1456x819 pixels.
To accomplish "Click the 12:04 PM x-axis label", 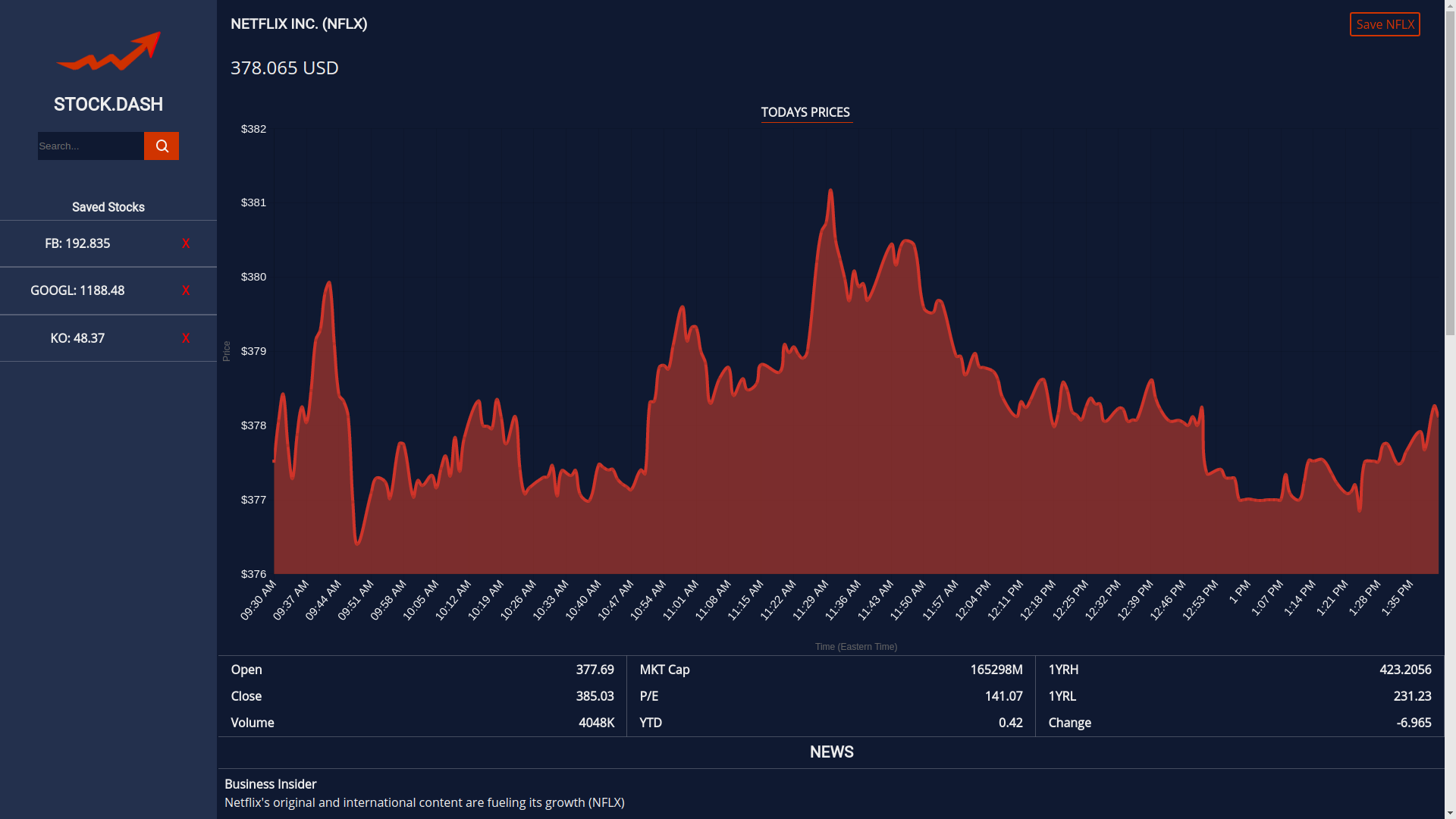I will tap(973, 600).
